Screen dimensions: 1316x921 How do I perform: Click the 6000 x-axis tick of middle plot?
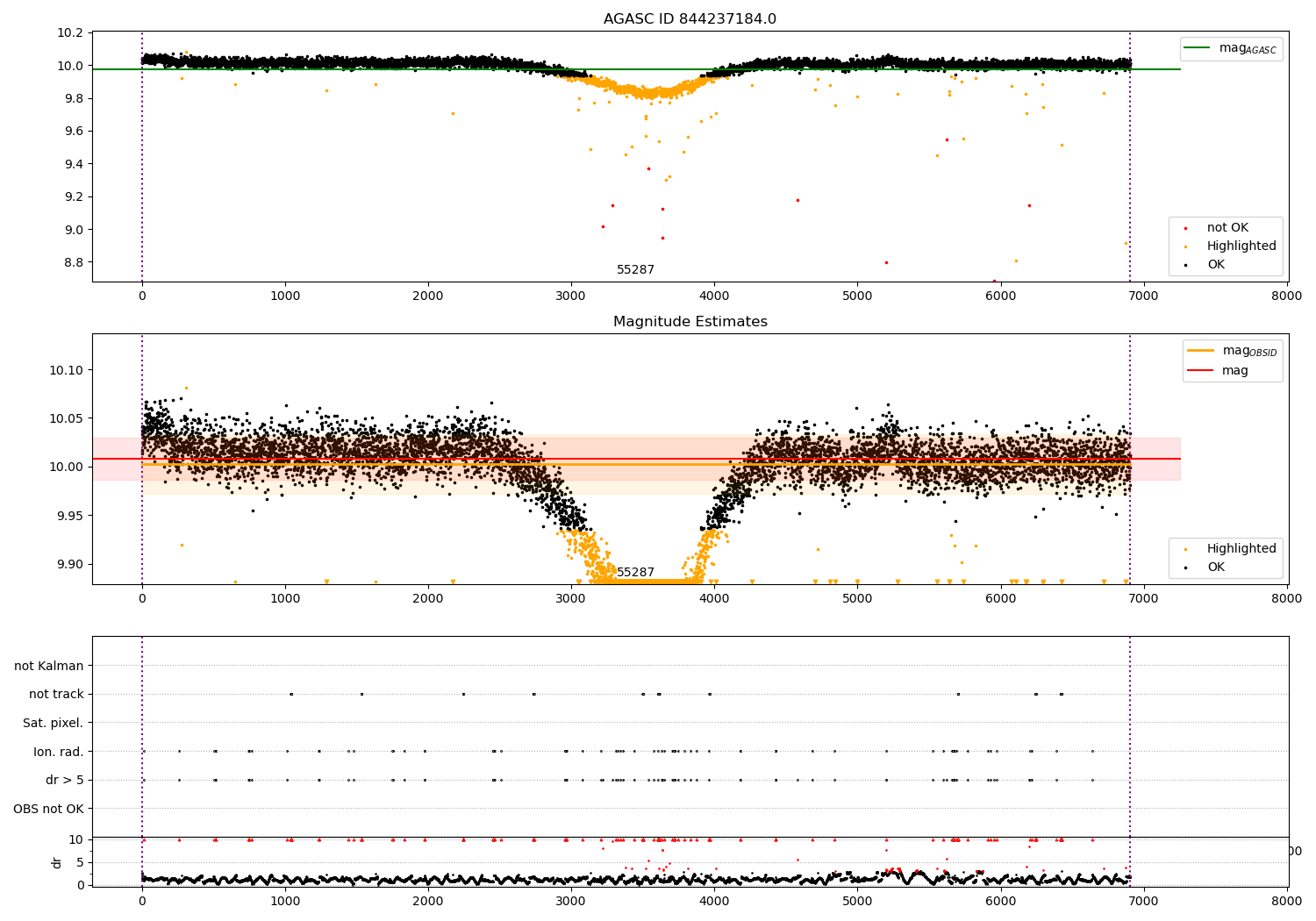pos(1001,598)
